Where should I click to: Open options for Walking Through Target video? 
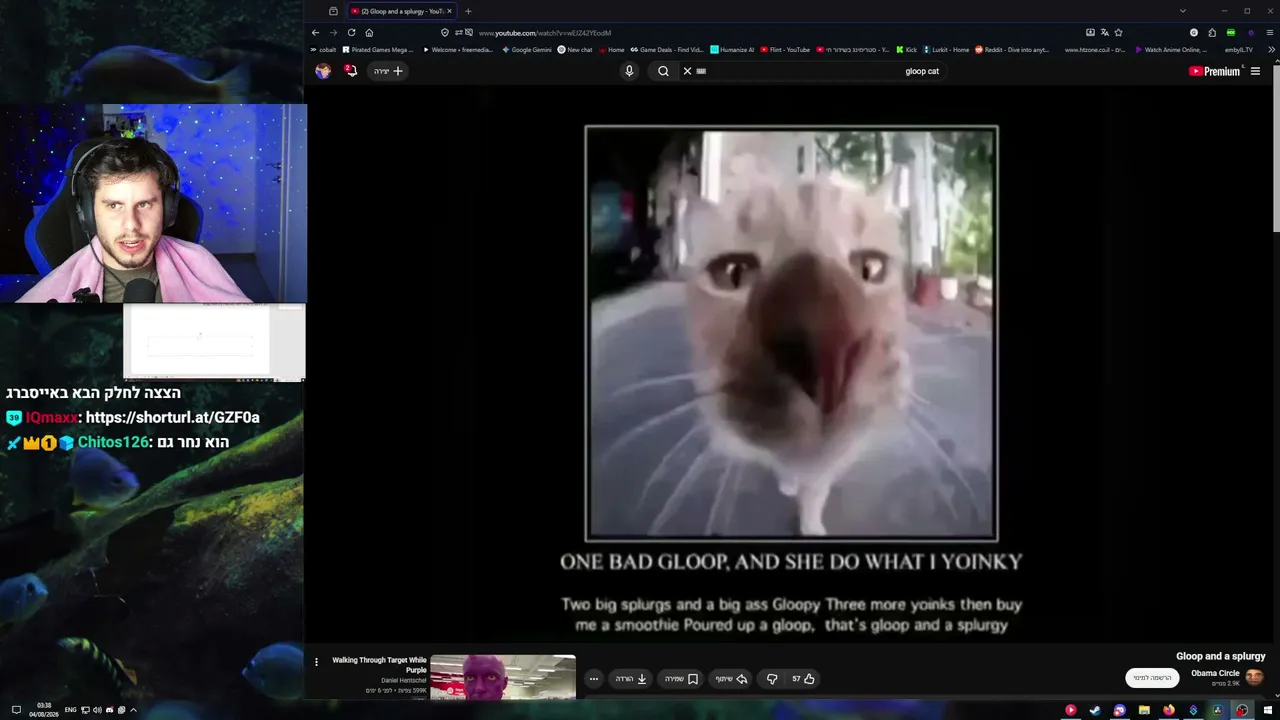tap(316, 662)
